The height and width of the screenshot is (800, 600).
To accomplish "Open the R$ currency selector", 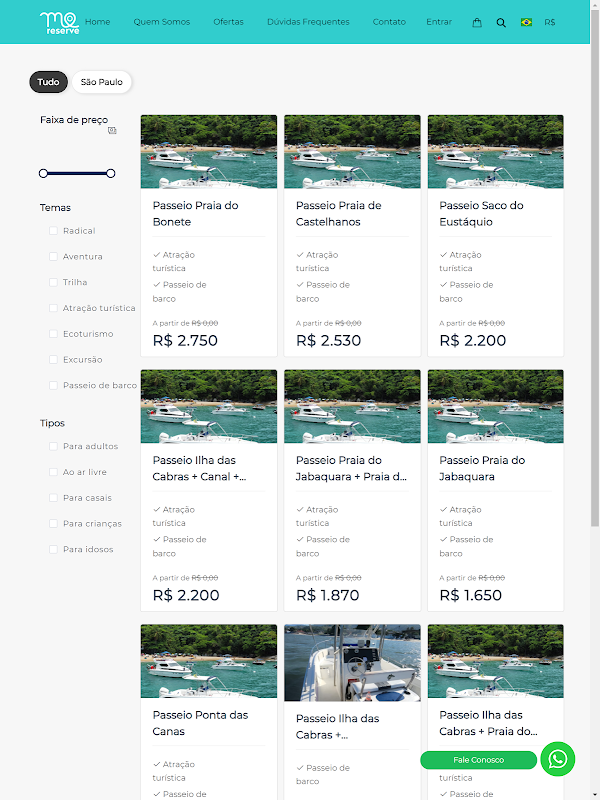I will pos(549,22).
